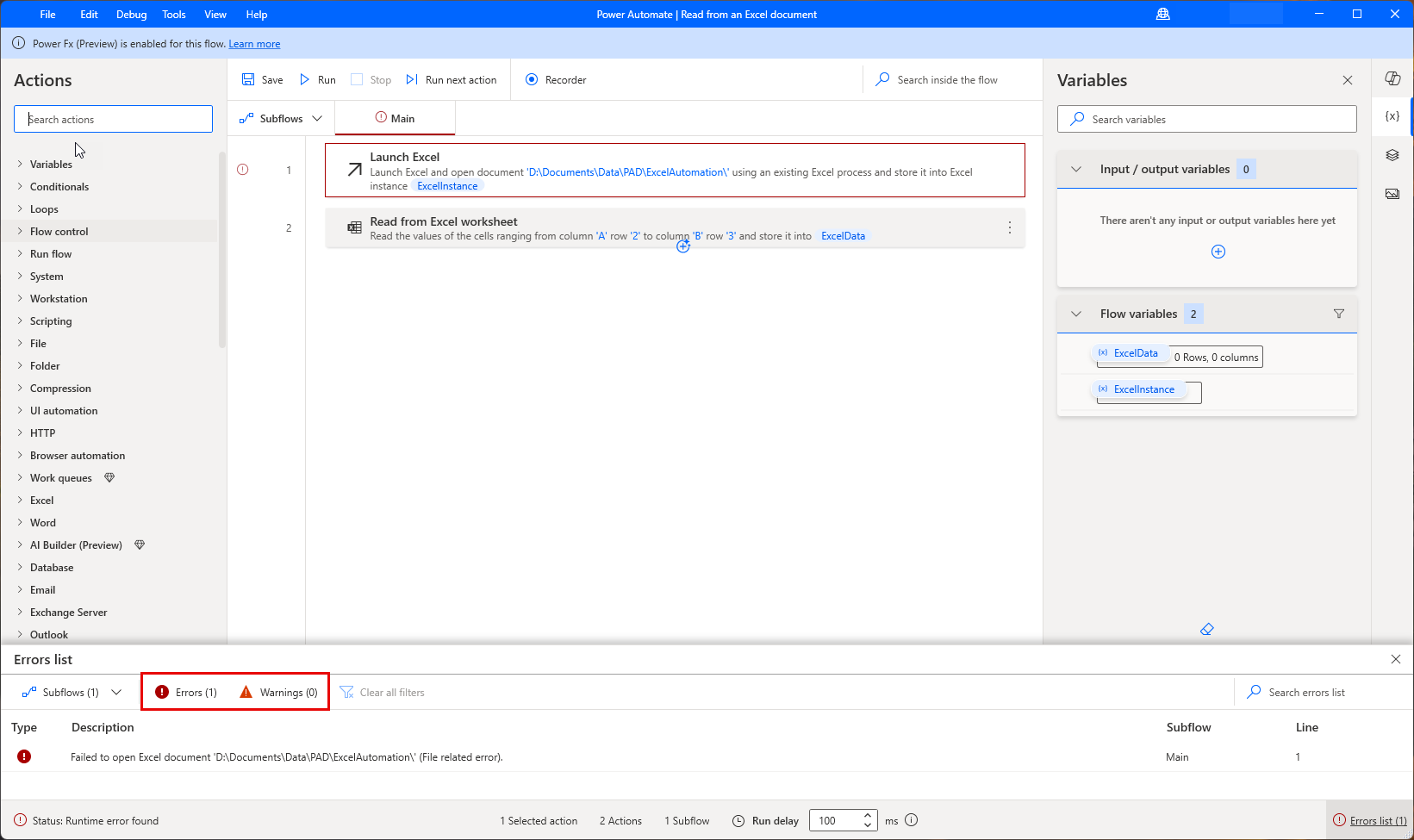Screen dimensions: 1414x840
Task: Click the Failed to open Excel document error row
Action: tap(707, 756)
